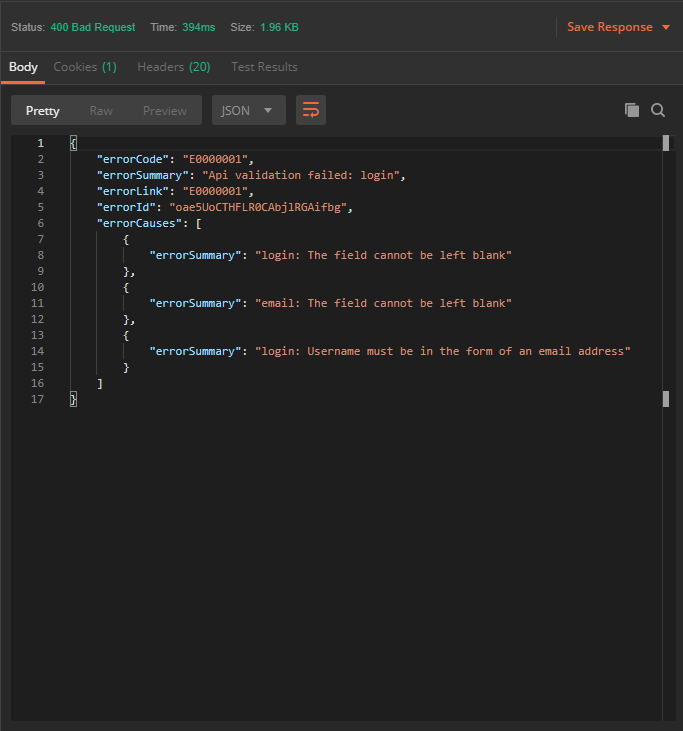Screen dimensions: 683x731
Task: Click line number 6 in the gutter
Action: [x=40, y=223]
